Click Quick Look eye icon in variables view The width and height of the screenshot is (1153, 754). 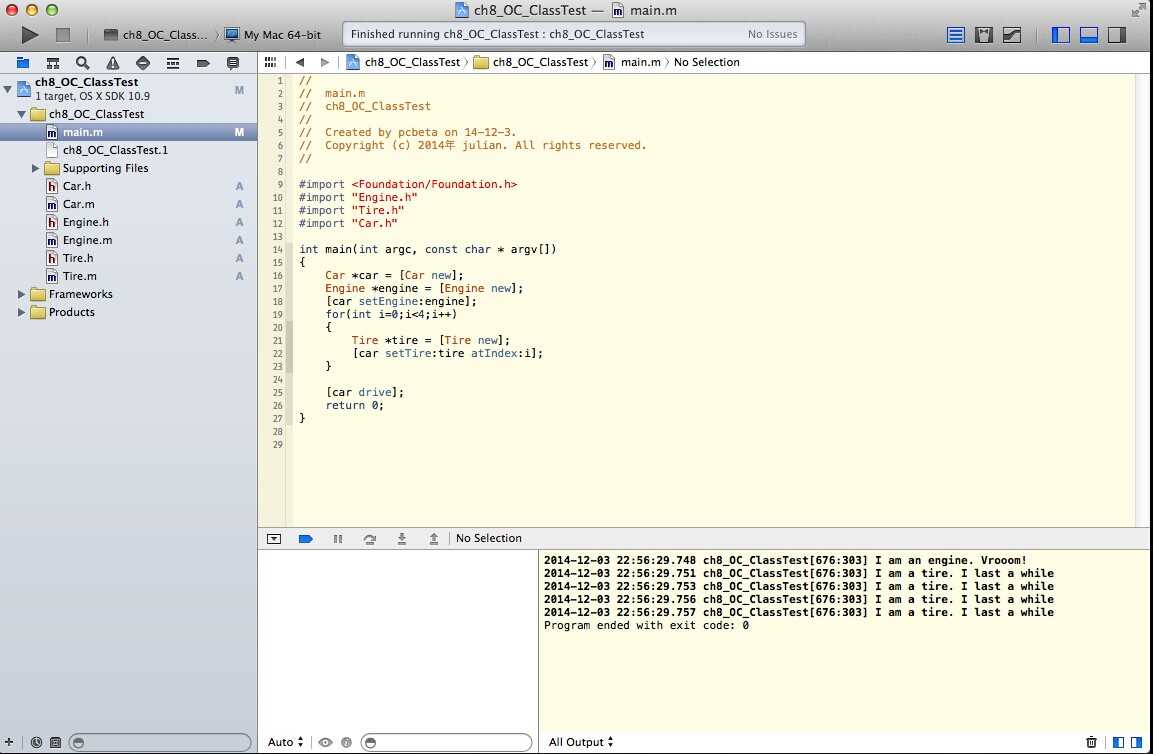[325, 742]
